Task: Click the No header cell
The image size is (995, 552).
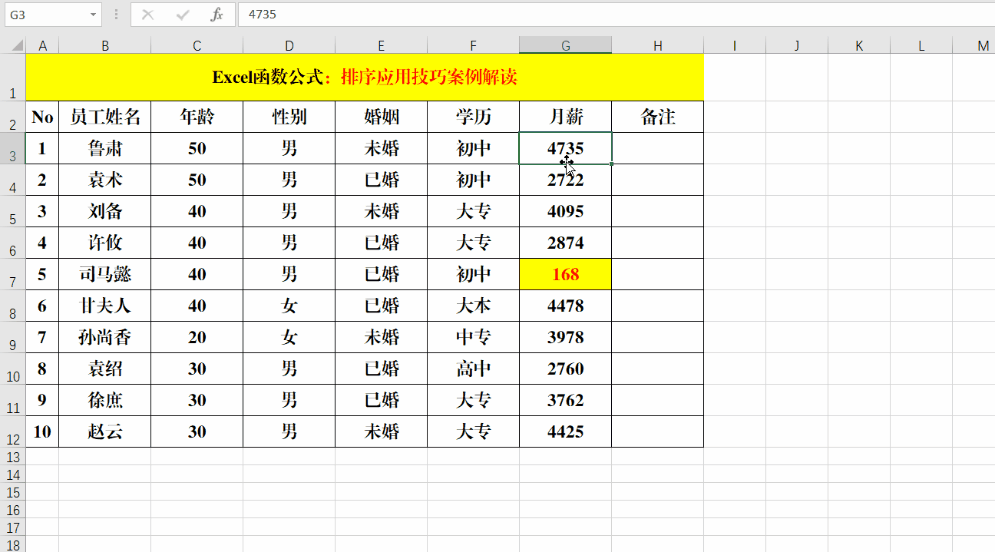Action: click(43, 117)
